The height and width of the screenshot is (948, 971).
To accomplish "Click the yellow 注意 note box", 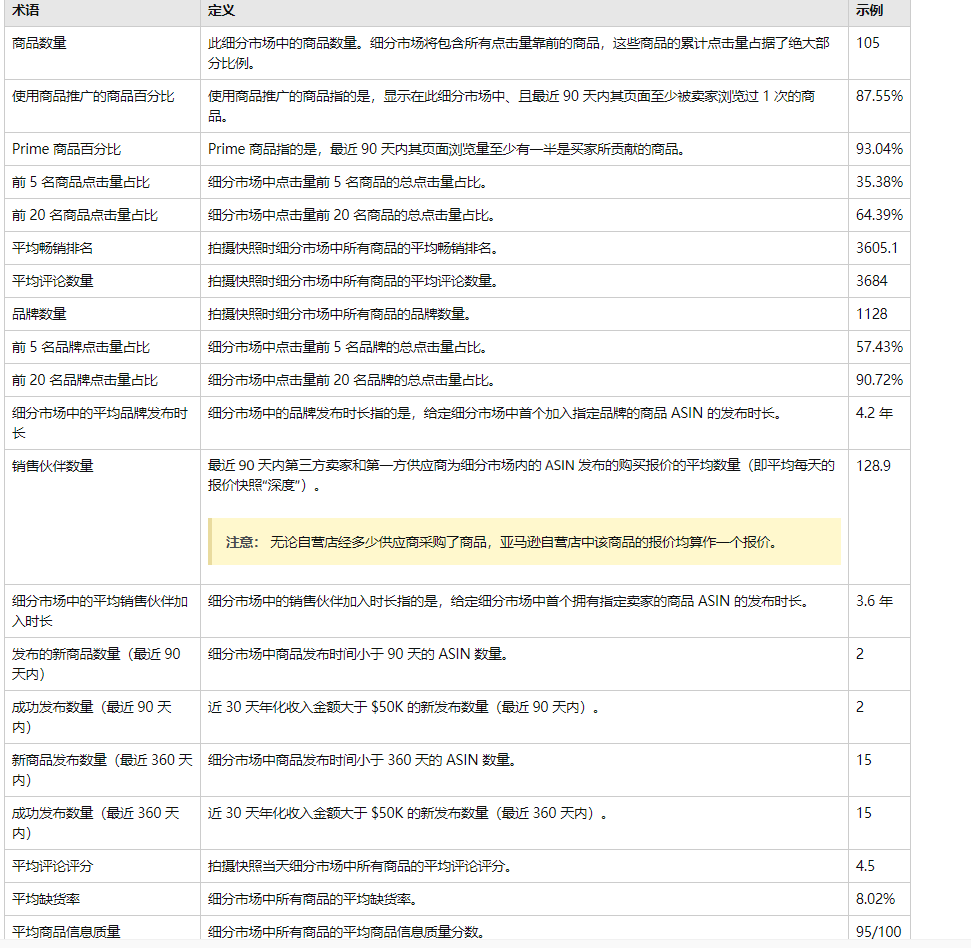I will (525, 537).
